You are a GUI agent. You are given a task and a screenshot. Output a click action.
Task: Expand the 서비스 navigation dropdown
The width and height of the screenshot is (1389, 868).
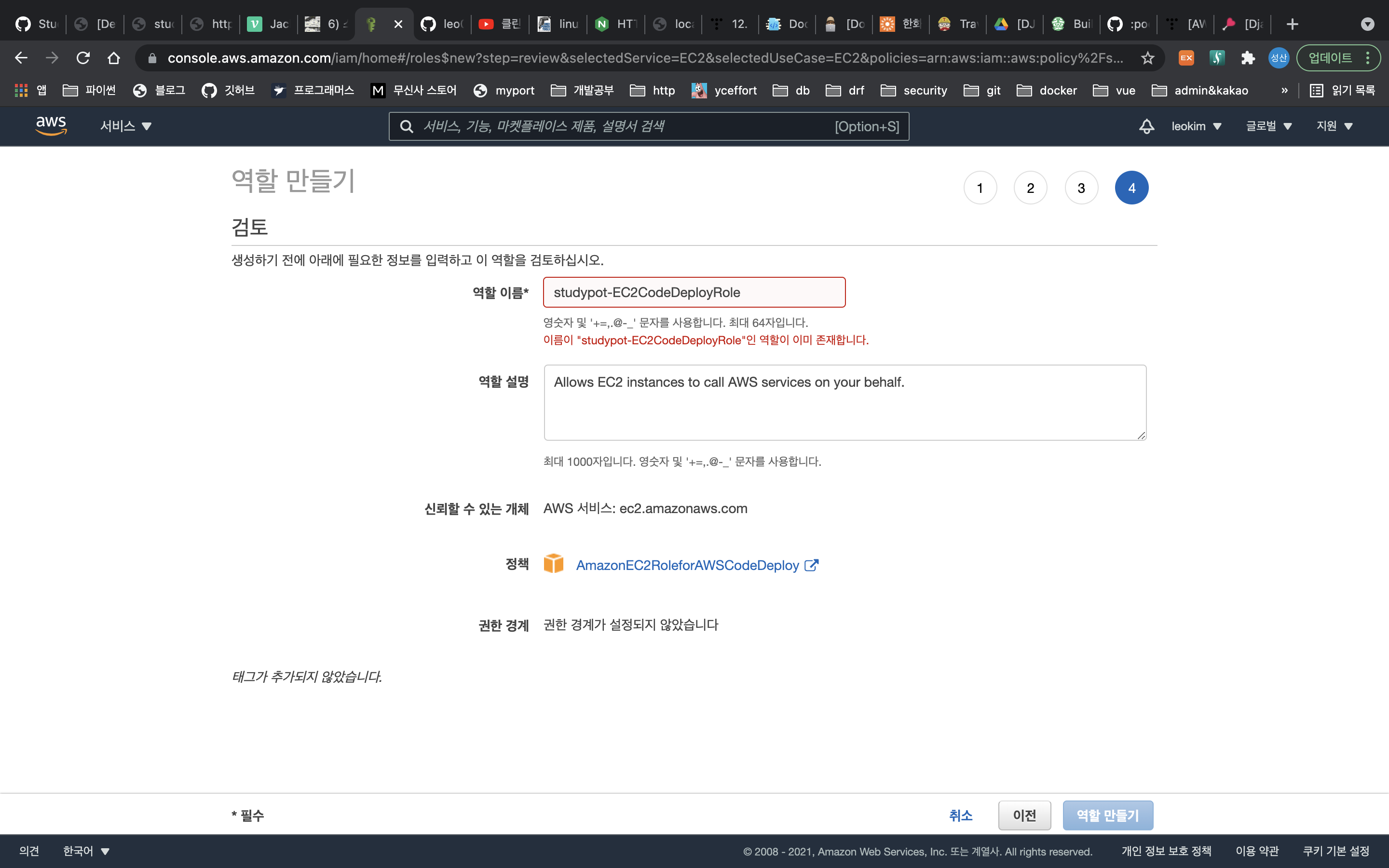coord(125,126)
